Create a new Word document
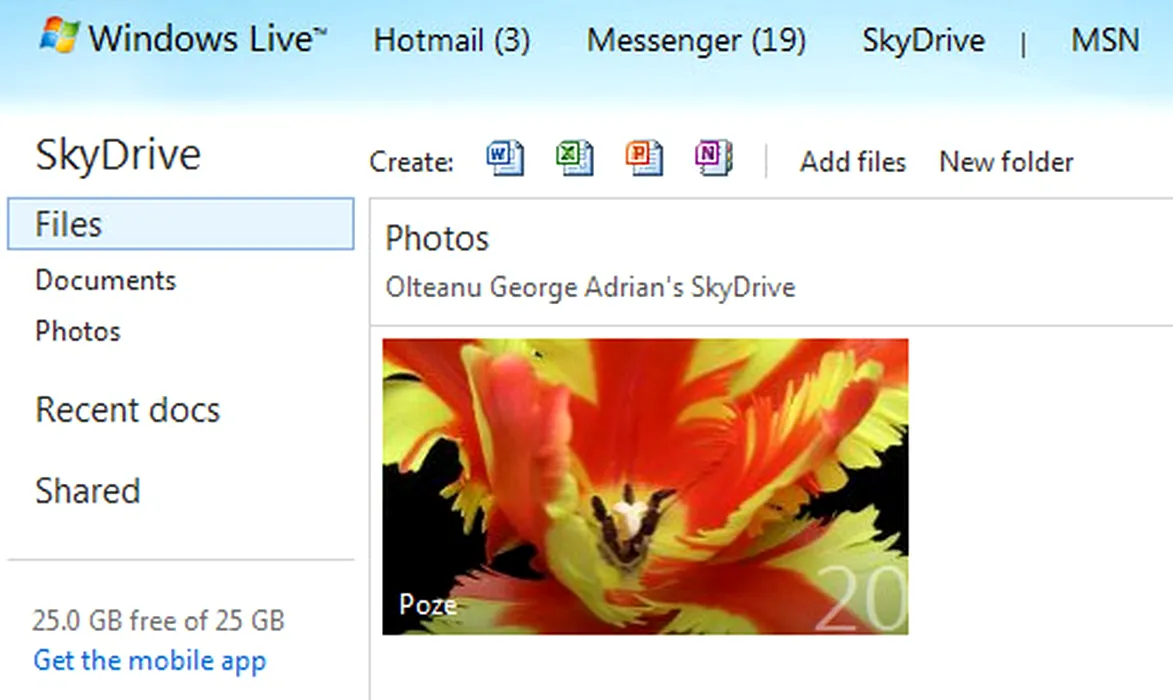 click(505, 158)
